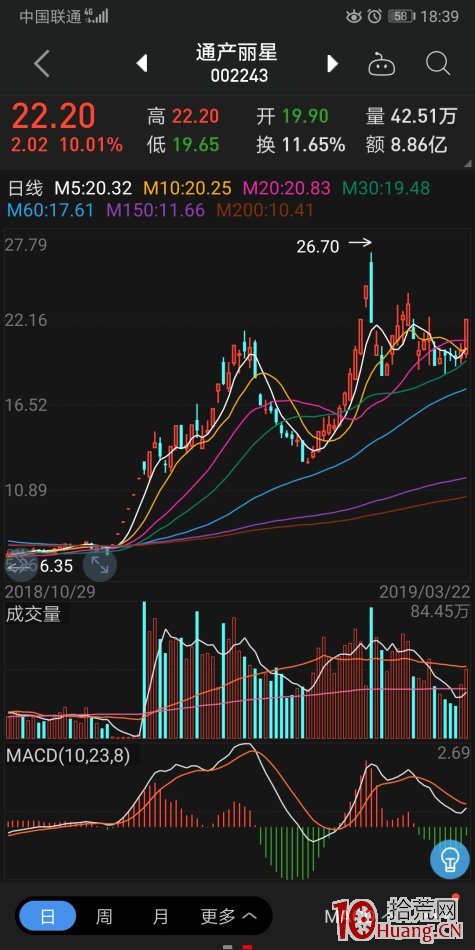Image resolution: width=475 pixels, height=950 pixels.
Task: Tap the 84.45万 volume scale value
Action: [x=440, y=612]
